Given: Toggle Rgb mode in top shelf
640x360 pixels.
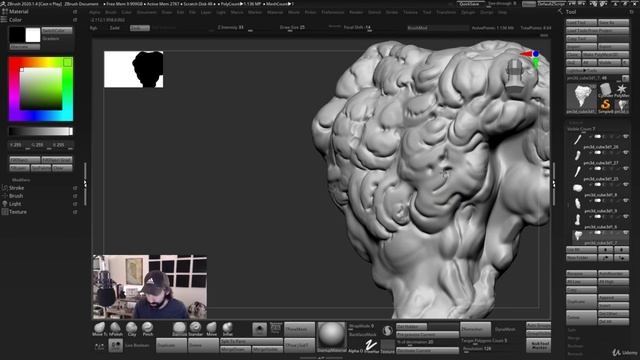Looking at the screenshot, I should coord(94,28).
